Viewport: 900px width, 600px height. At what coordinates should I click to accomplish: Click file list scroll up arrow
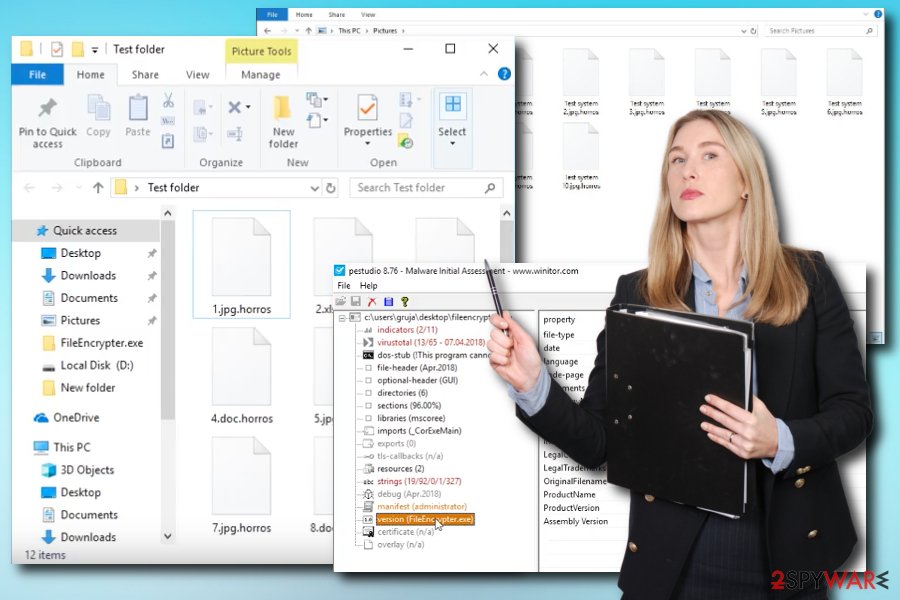(x=507, y=214)
